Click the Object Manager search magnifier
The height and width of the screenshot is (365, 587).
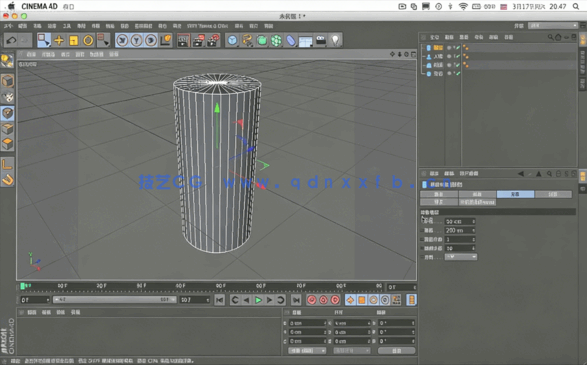pos(550,37)
